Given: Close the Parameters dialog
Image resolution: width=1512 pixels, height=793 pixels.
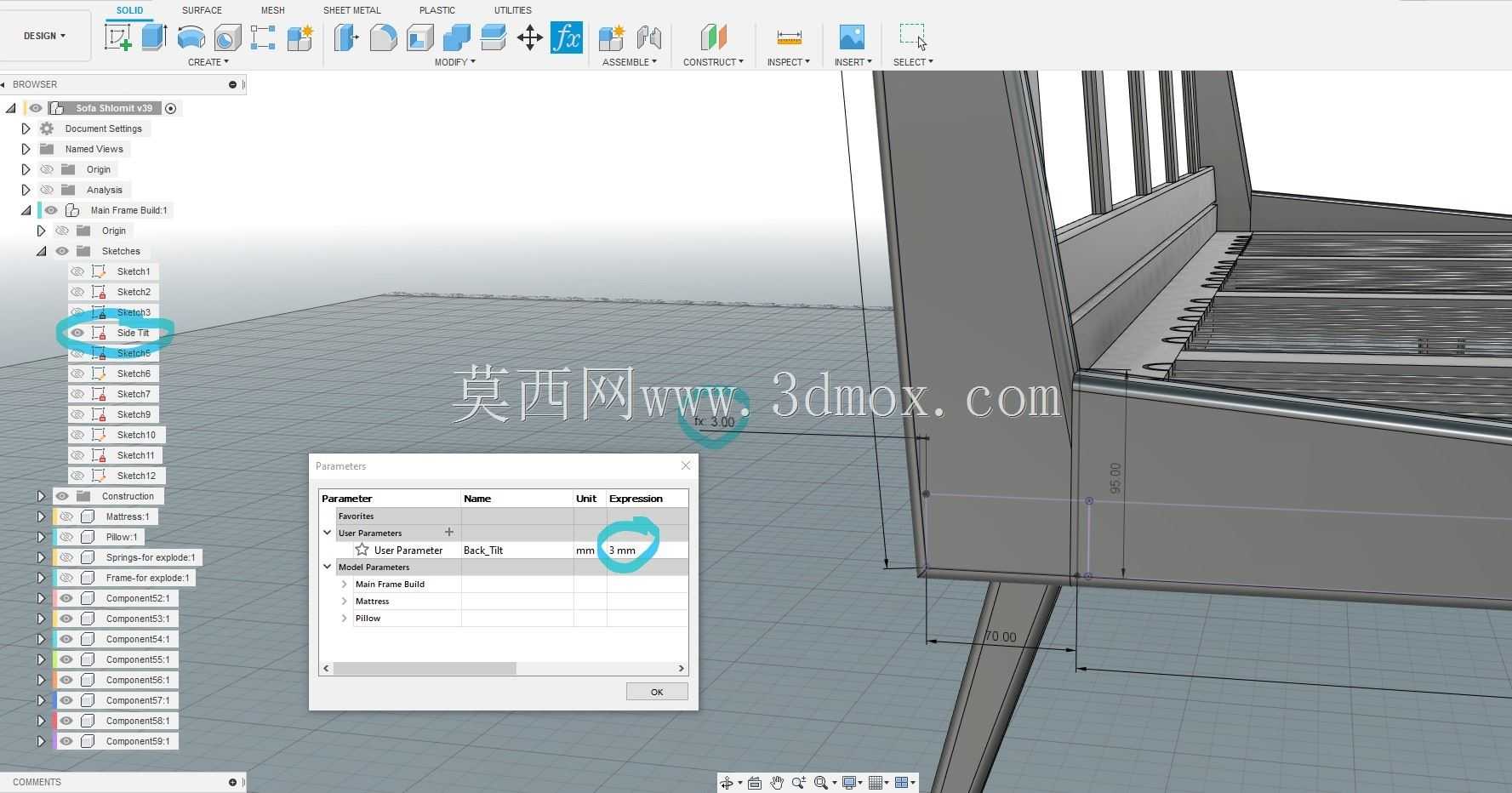Looking at the screenshot, I should (686, 465).
